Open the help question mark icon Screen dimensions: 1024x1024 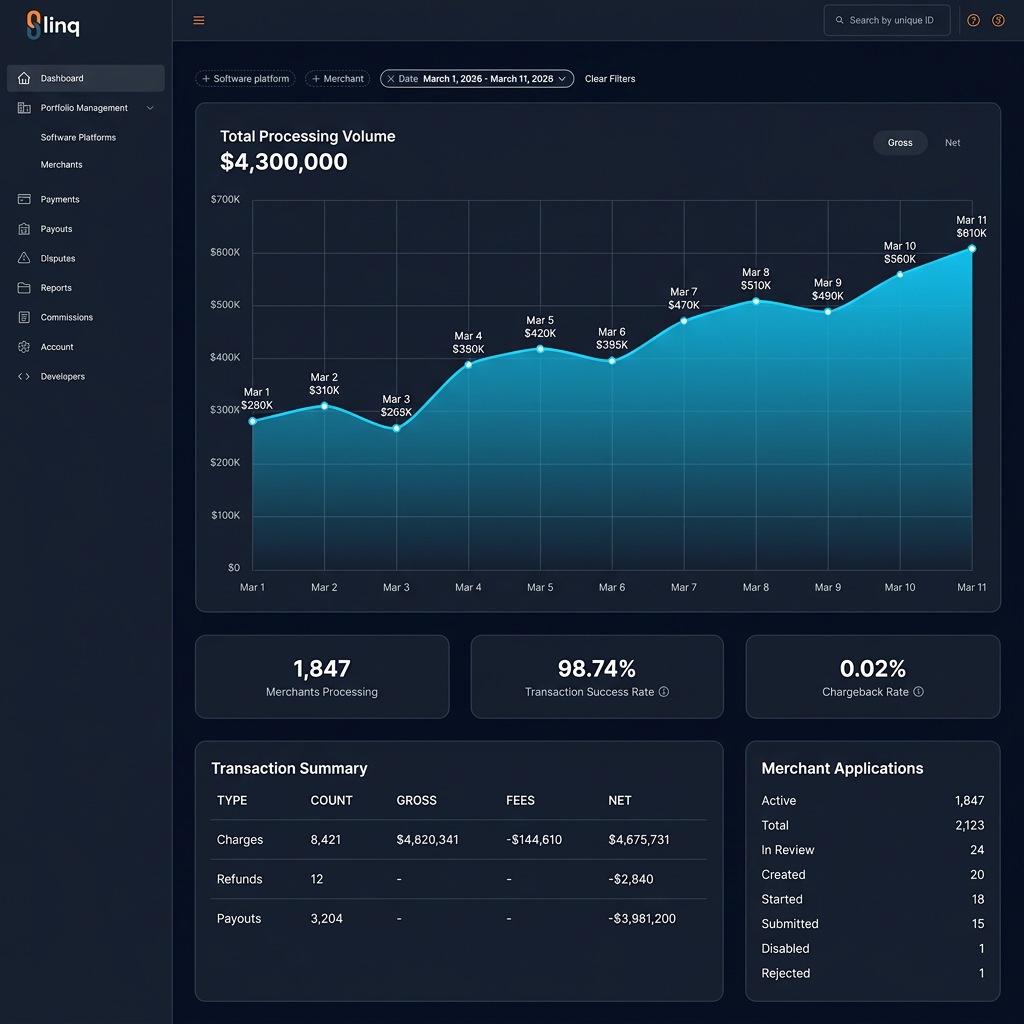[x=973, y=20]
